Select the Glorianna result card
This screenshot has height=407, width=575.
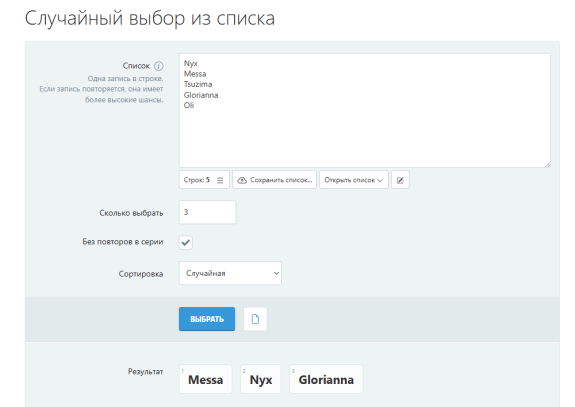[326, 379]
